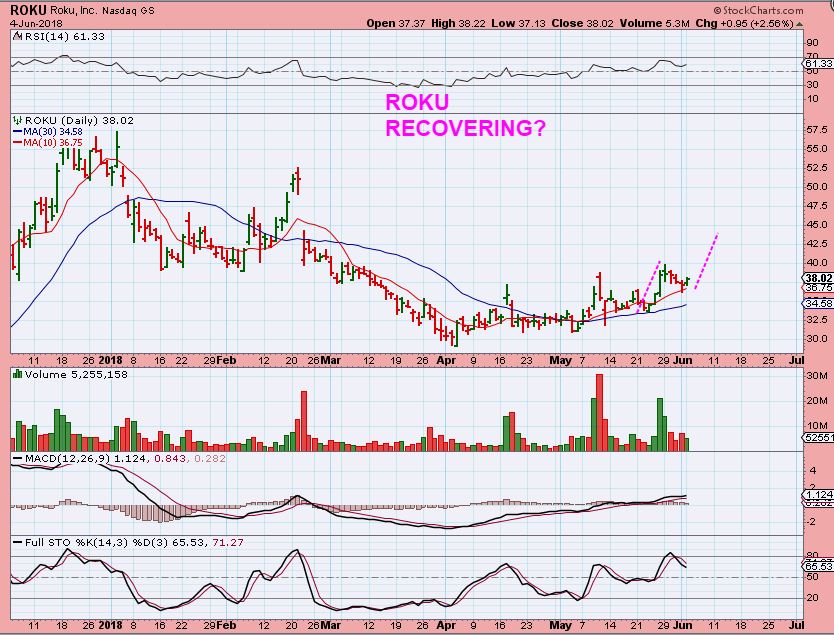
Task: Click the 'Chg +0.95 (+2.56%)' value
Action: [x=744, y=23]
